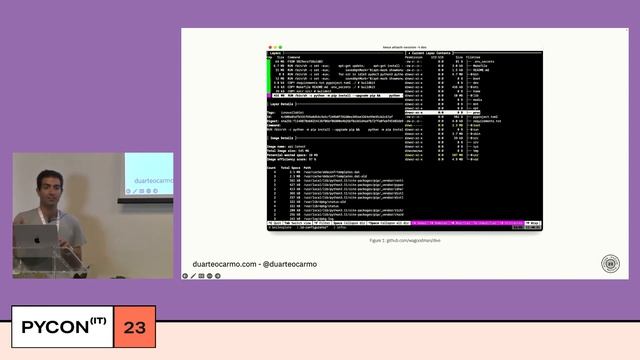The width and height of the screenshot is (640, 360).
Task: Click the Space Collapse dir key hint
Action: tap(349, 223)
